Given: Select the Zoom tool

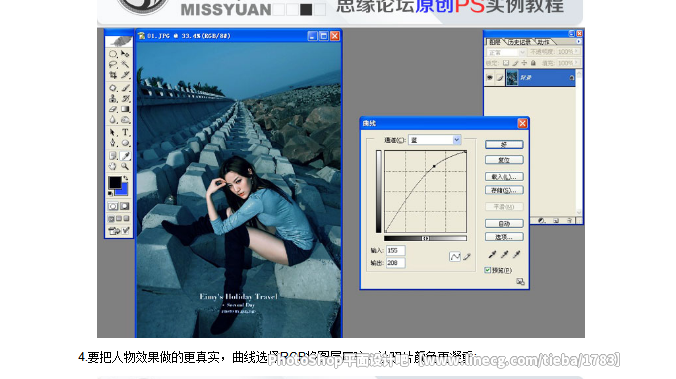Looking at the screenshot, I should click(125, 166).
